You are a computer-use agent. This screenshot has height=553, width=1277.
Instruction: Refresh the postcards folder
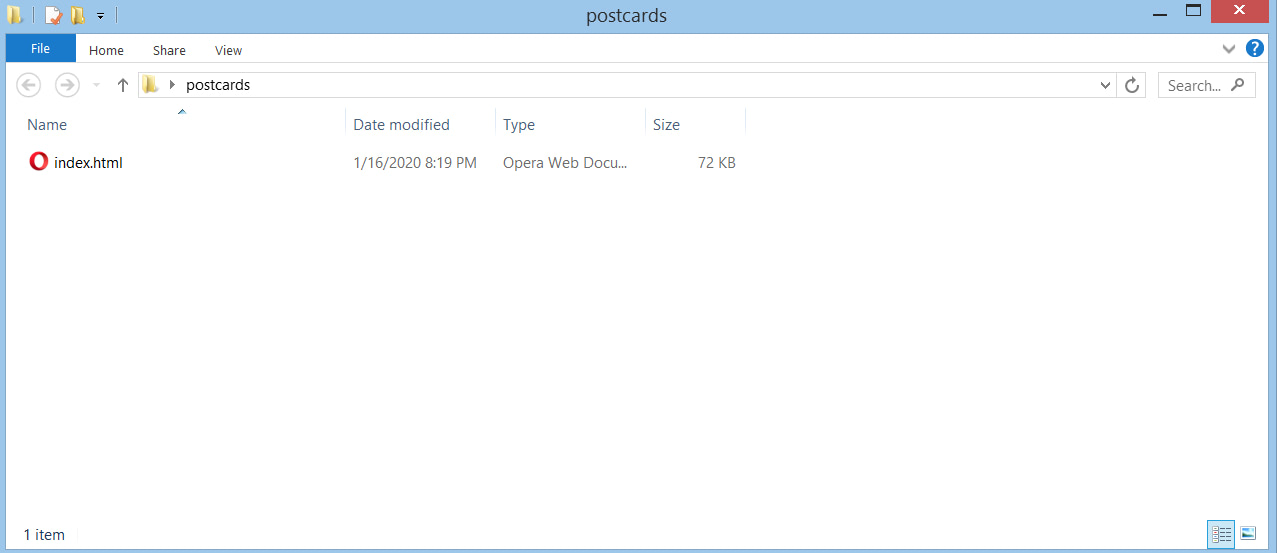1132,85
